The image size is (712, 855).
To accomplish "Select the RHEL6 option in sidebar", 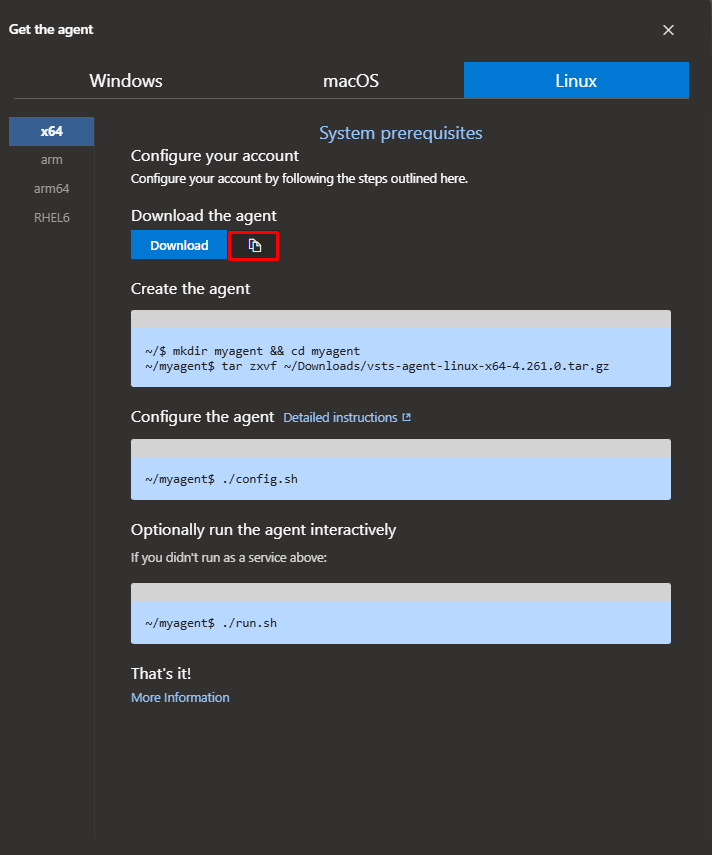I will click(x=52, y=217).
